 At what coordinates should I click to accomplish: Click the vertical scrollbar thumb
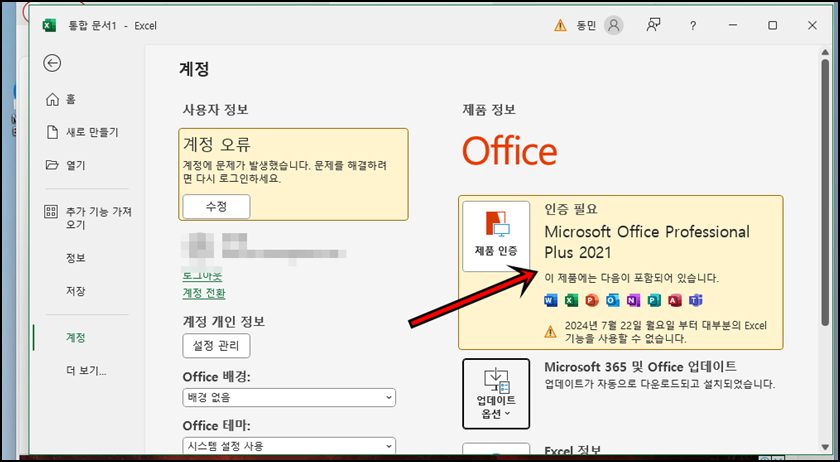pos(825,192)
